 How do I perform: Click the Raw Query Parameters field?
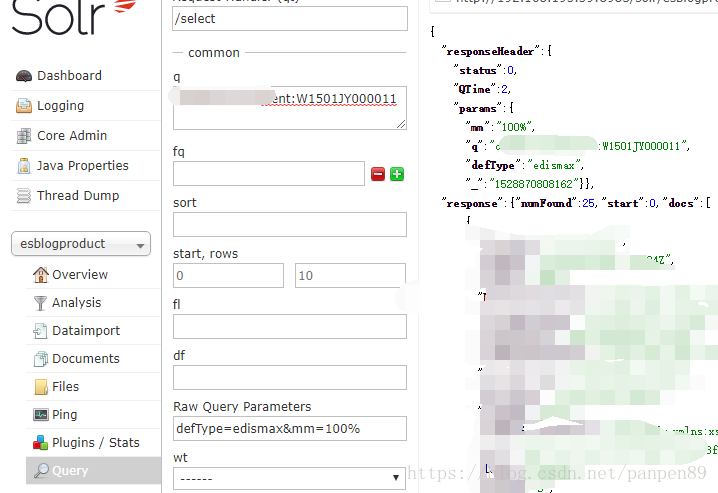pos(290,428)
